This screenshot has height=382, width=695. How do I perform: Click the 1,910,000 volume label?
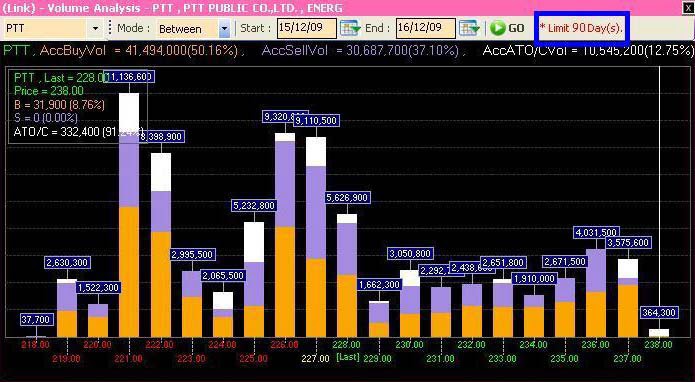pyautogui.click(x=534, y=279)
